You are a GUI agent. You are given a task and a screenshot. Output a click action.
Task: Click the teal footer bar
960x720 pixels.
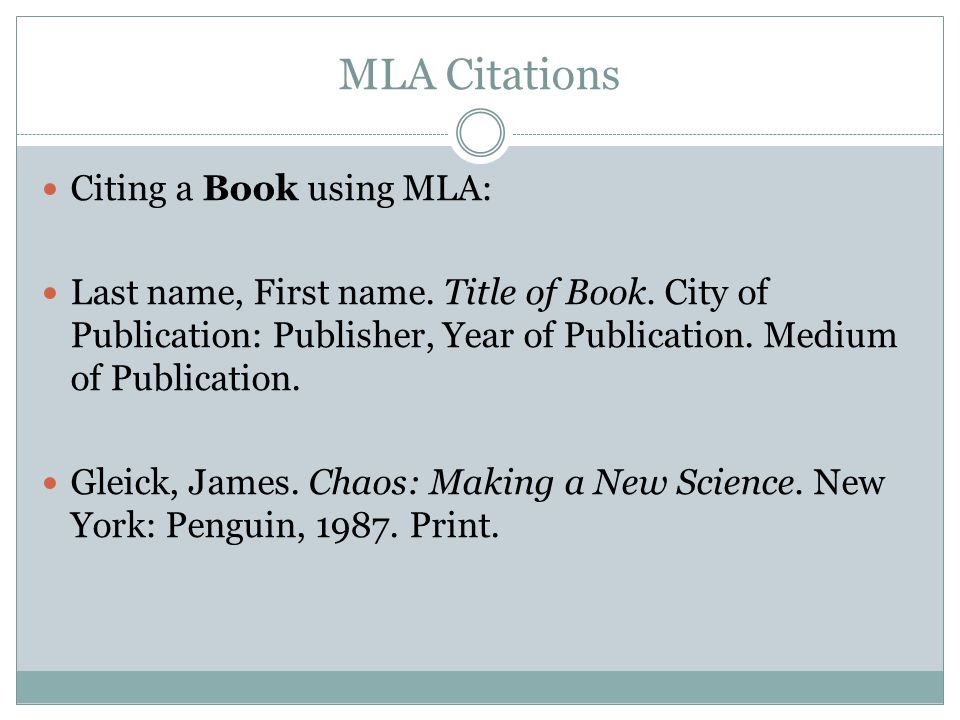point(480,687)
